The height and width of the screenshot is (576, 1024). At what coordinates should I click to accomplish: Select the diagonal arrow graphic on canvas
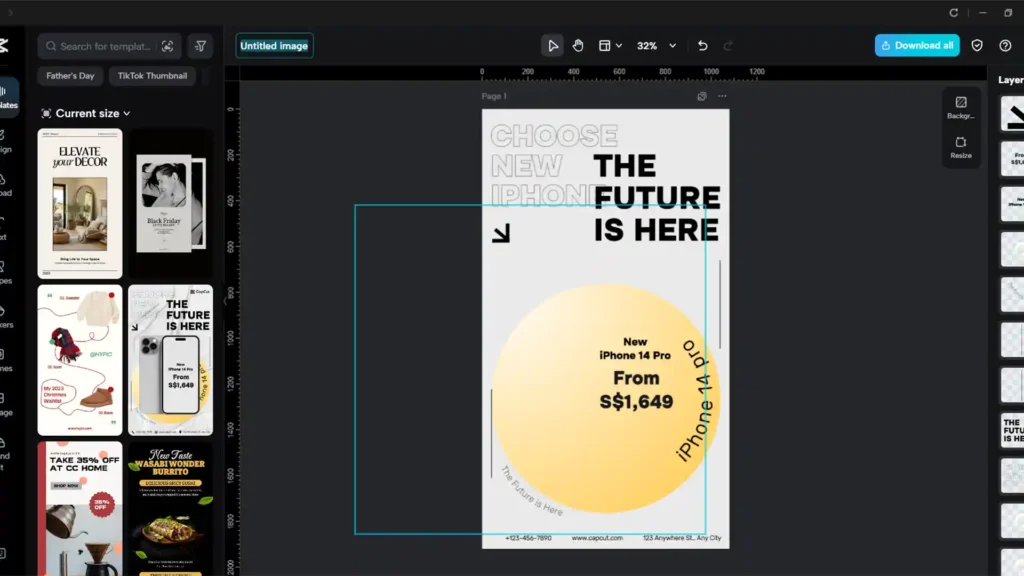point(501,234)
